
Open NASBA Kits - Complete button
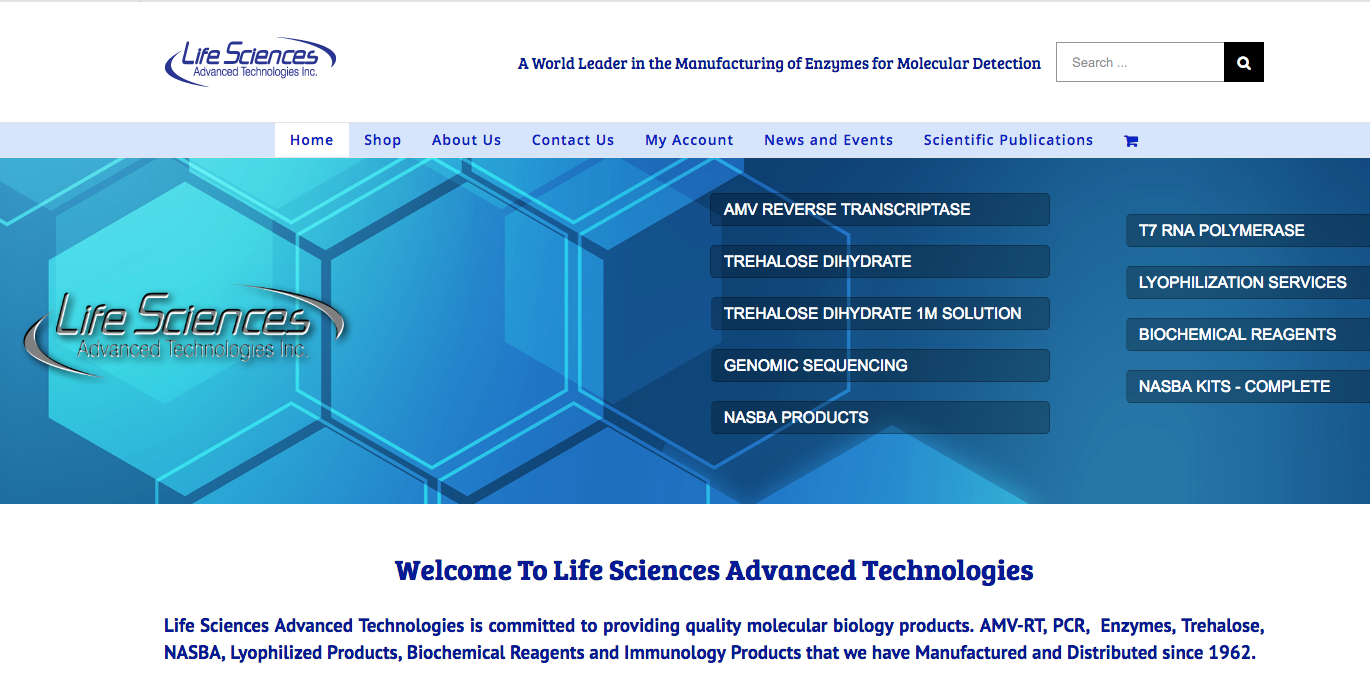click(1248, 386)
